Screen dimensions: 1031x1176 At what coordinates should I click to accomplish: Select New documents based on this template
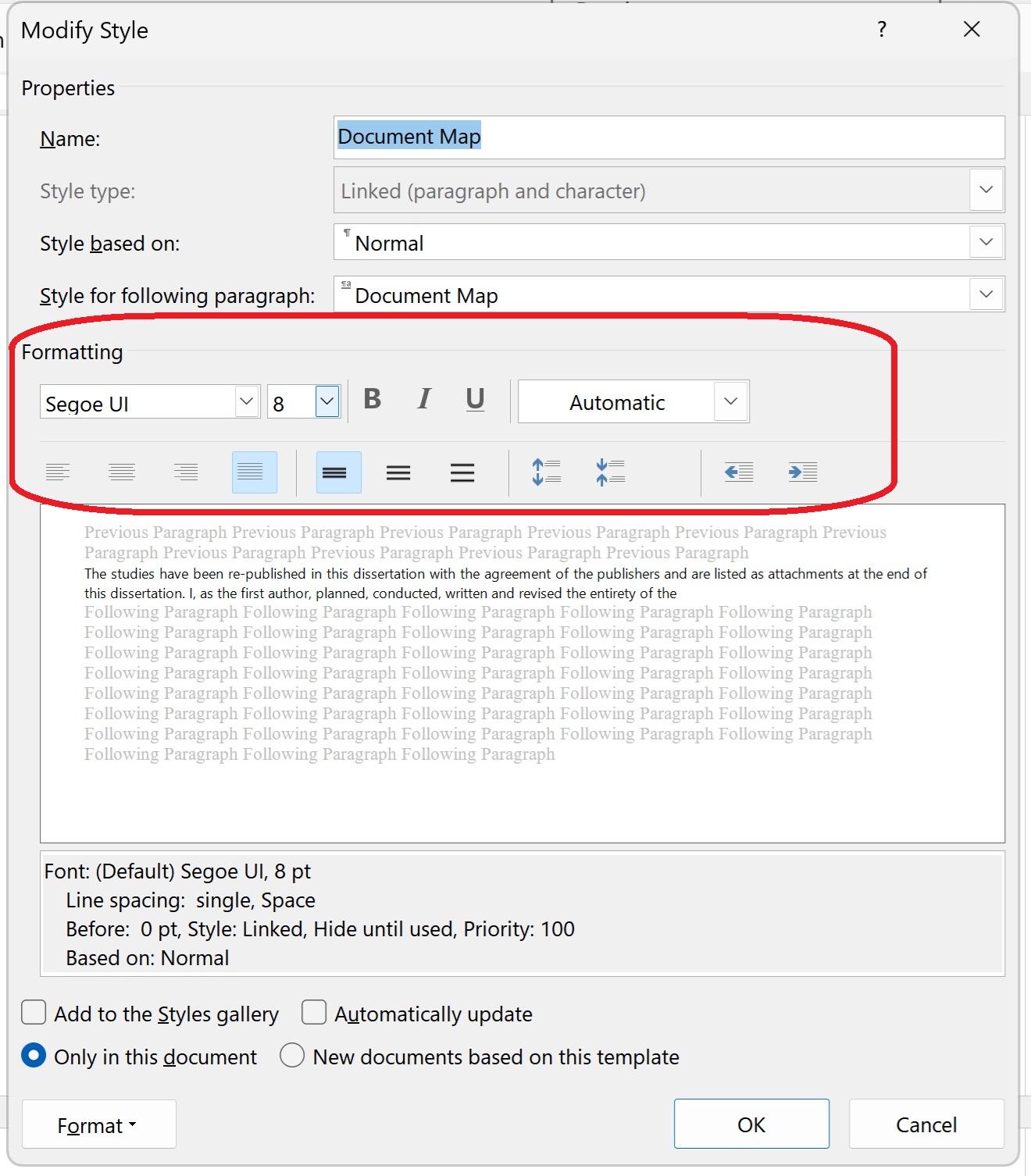click(x=292, y=1056)
